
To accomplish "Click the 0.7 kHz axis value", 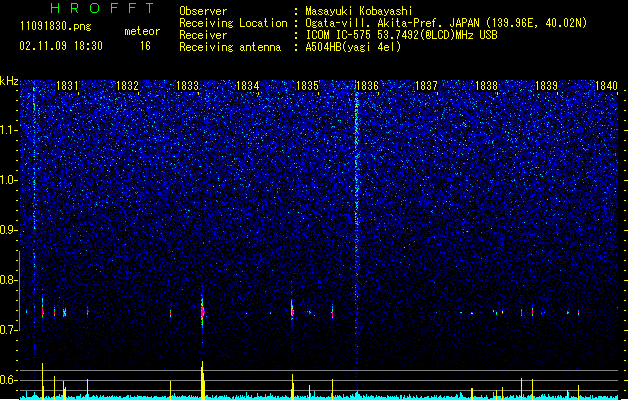I will point(9,330).
